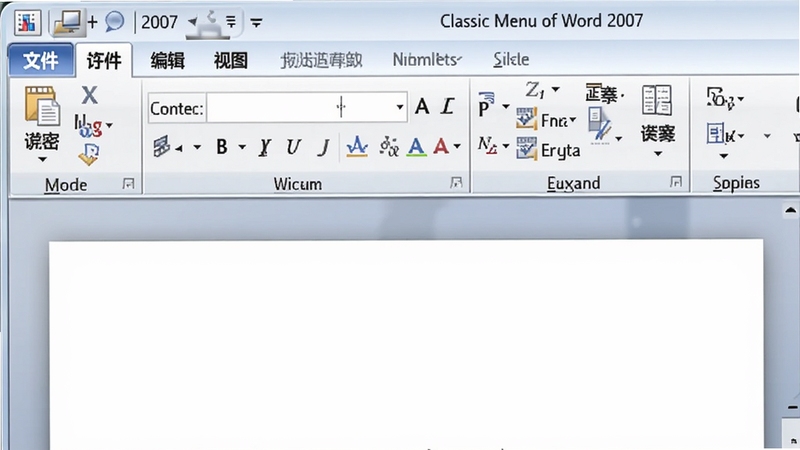Image resolution: width=800 pixels, height=450 pixels.
Task: Open the Mode group dialog launcher
Action: coord(129,184)
